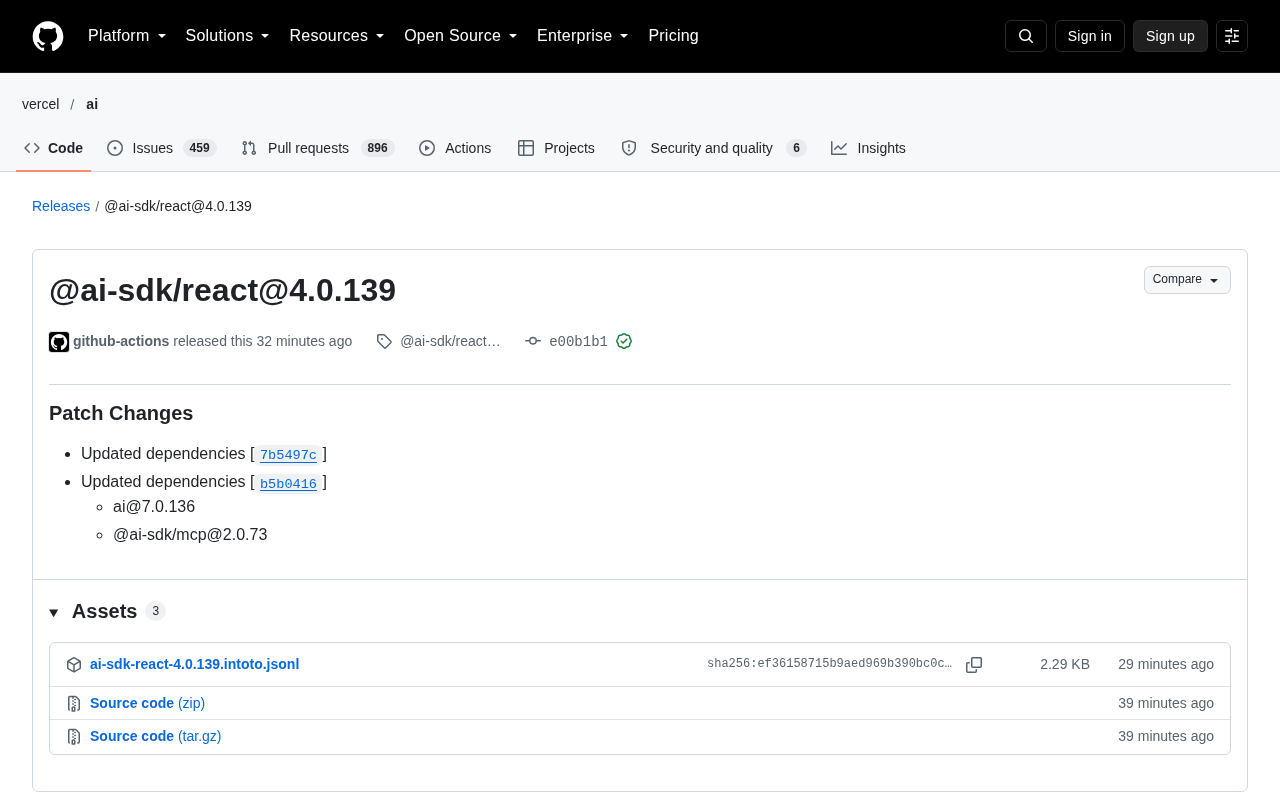
Task: Click the github-actions avatar icon
Action: click(x=59, y=342)
